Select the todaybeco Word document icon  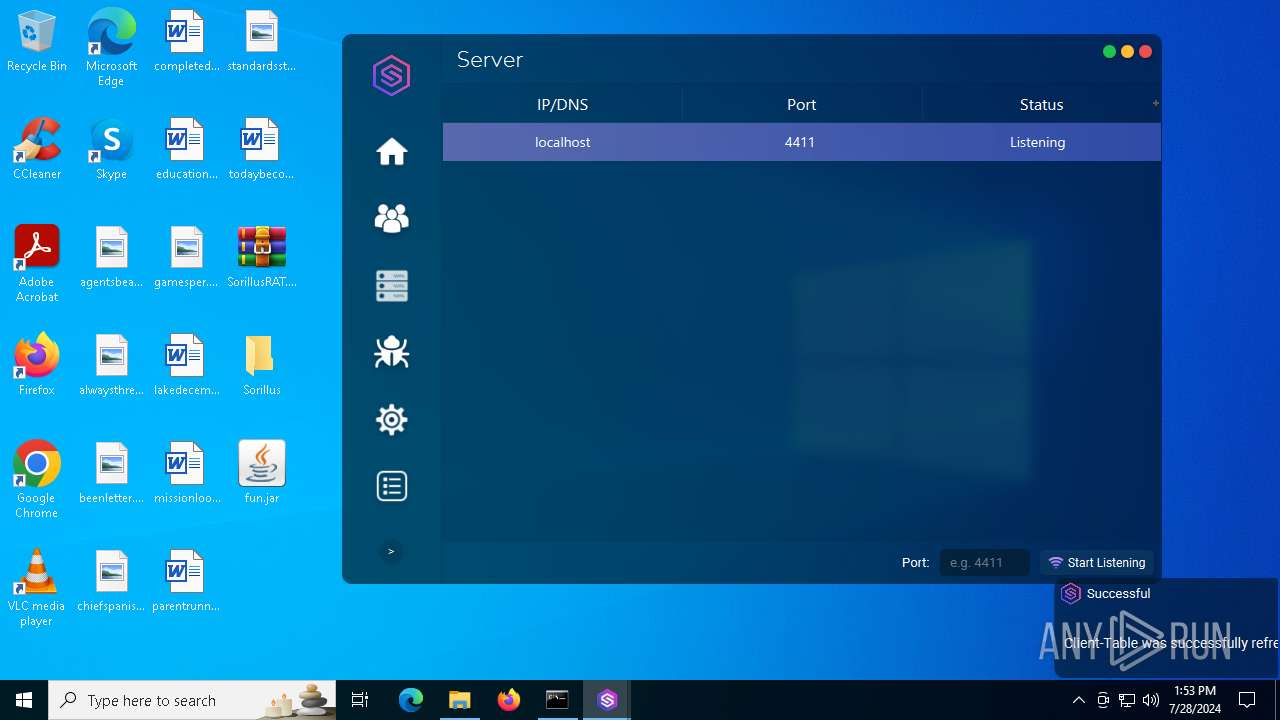pyautogui.click(x=262, y=149)
